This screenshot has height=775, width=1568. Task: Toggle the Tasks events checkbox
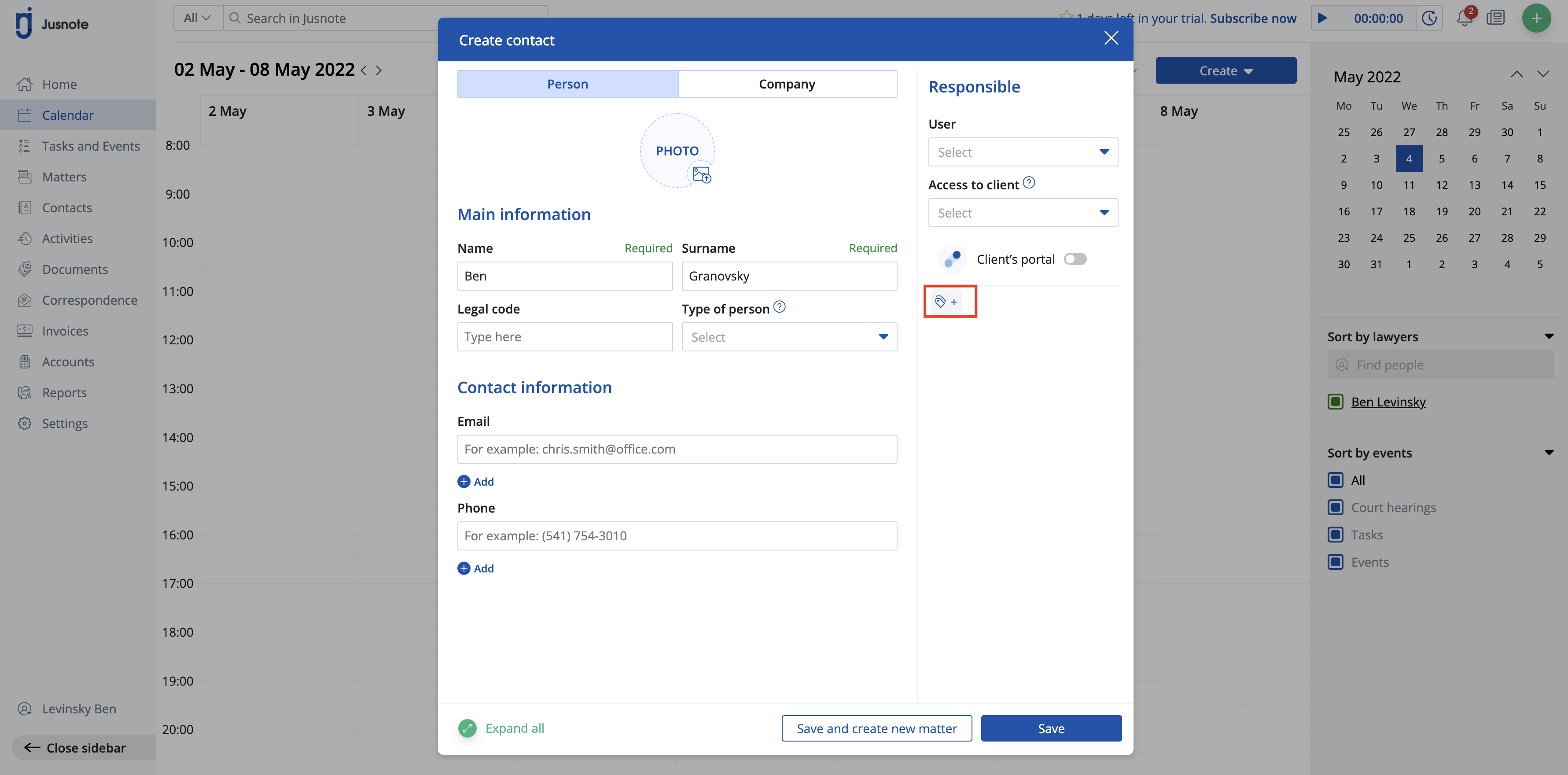click(1336, 535)
